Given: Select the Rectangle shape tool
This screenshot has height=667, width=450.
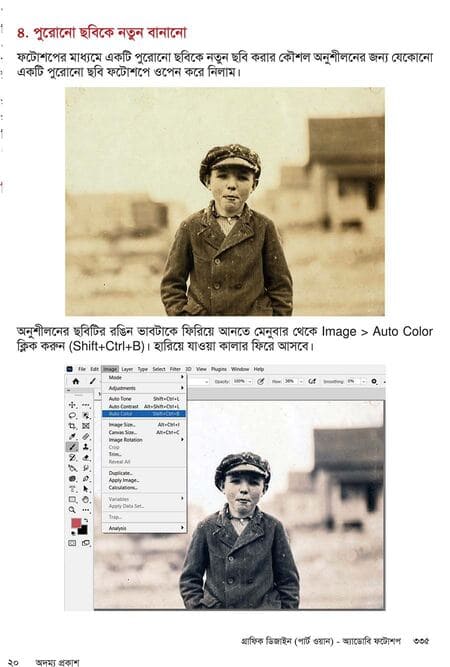Looking at the screenshot, I should coord(72,499).
